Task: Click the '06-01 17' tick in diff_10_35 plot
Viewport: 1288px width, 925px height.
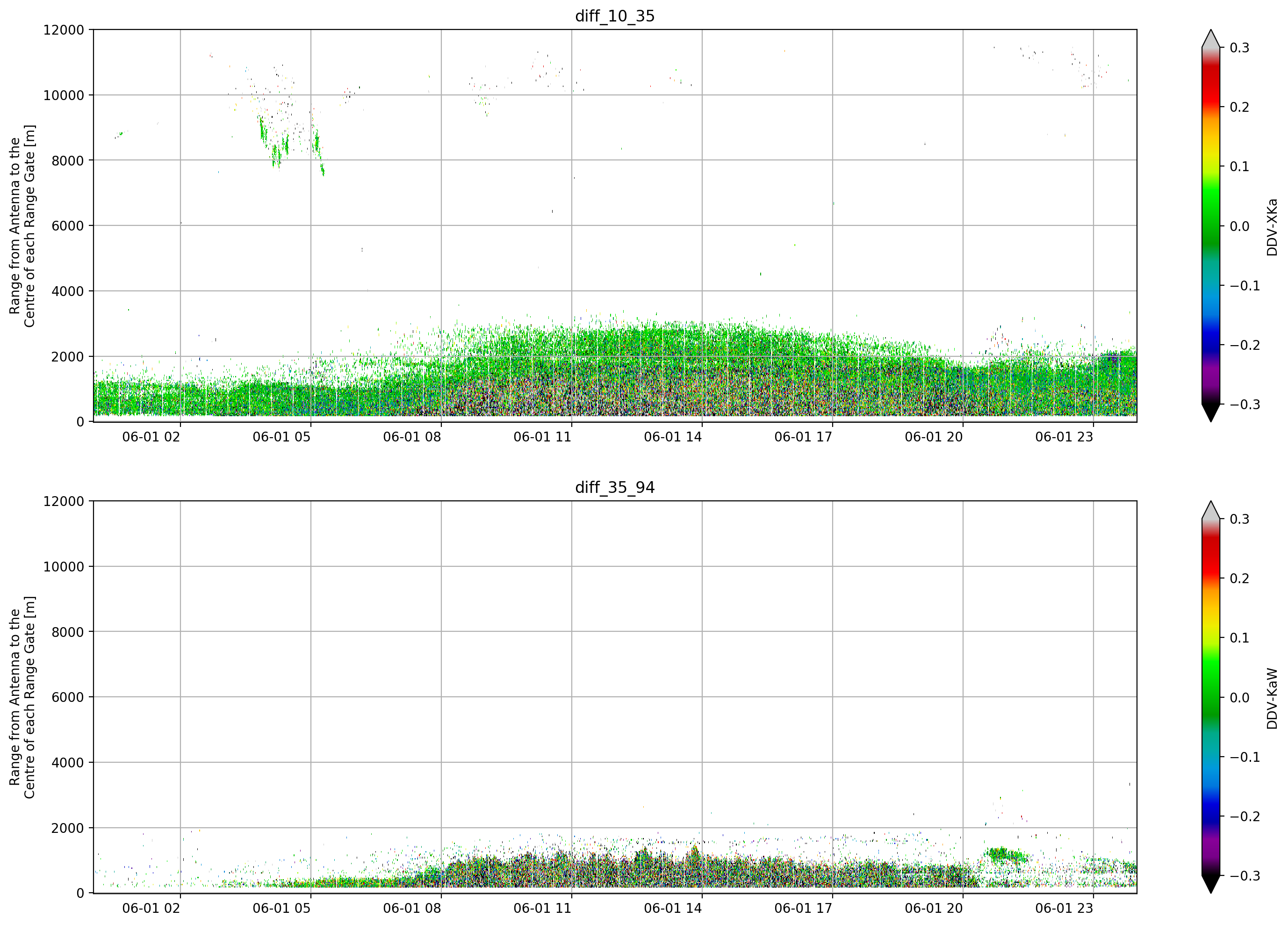Action: [x=804, y=437]
